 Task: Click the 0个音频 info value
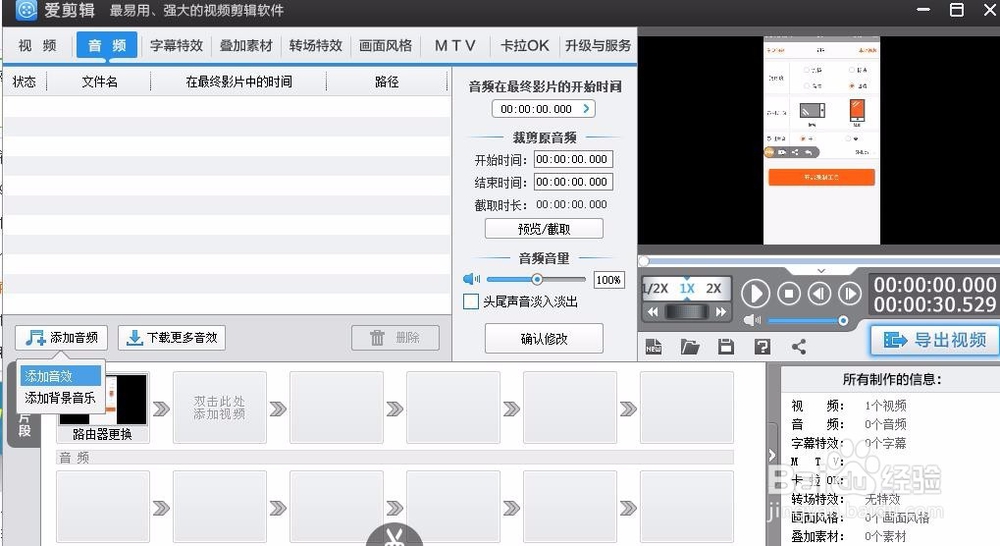tap(885, 424)
